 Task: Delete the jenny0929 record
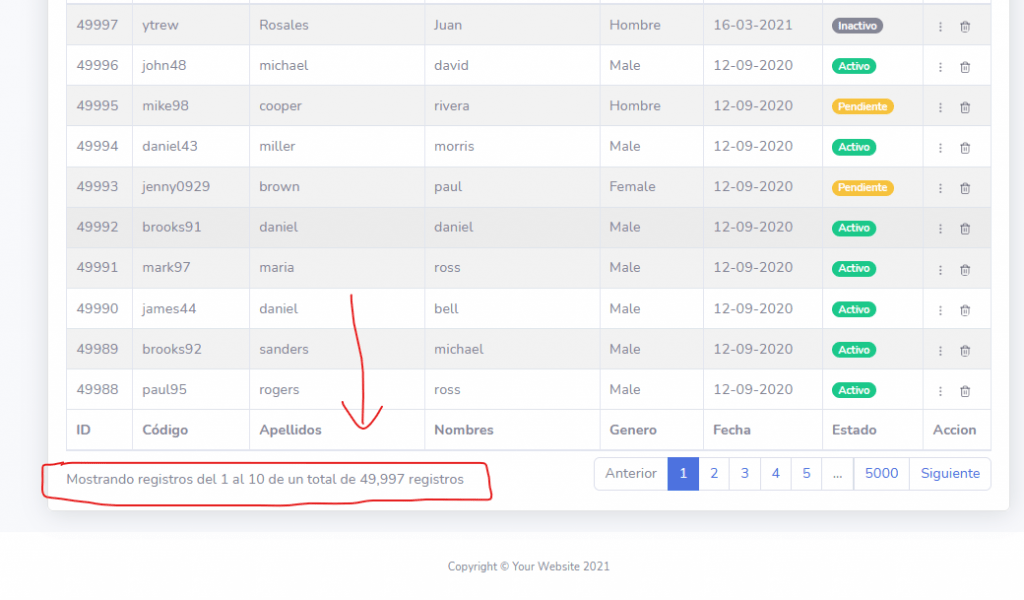pos(965,187)
